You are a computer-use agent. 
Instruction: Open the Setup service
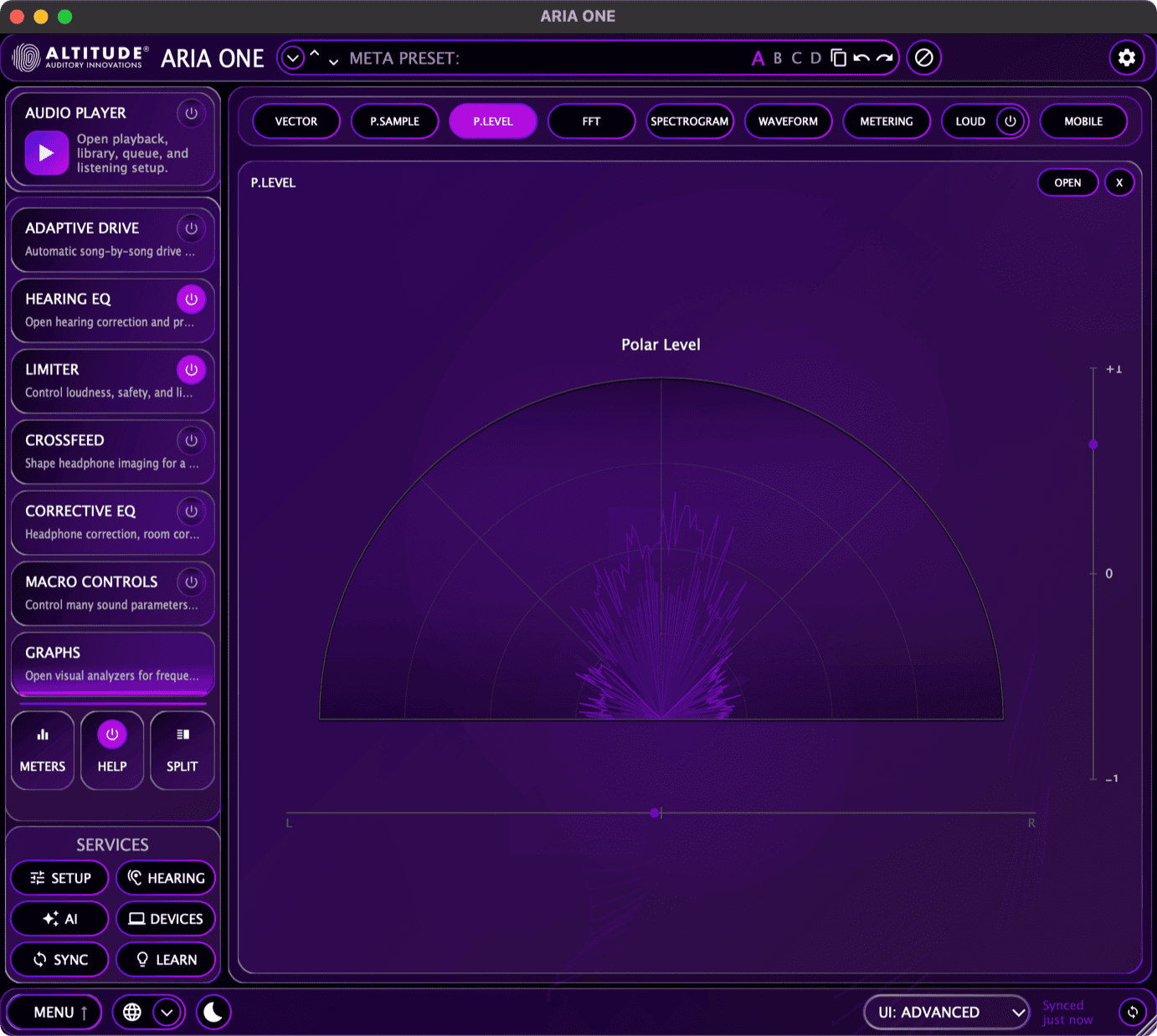point(60,878)
